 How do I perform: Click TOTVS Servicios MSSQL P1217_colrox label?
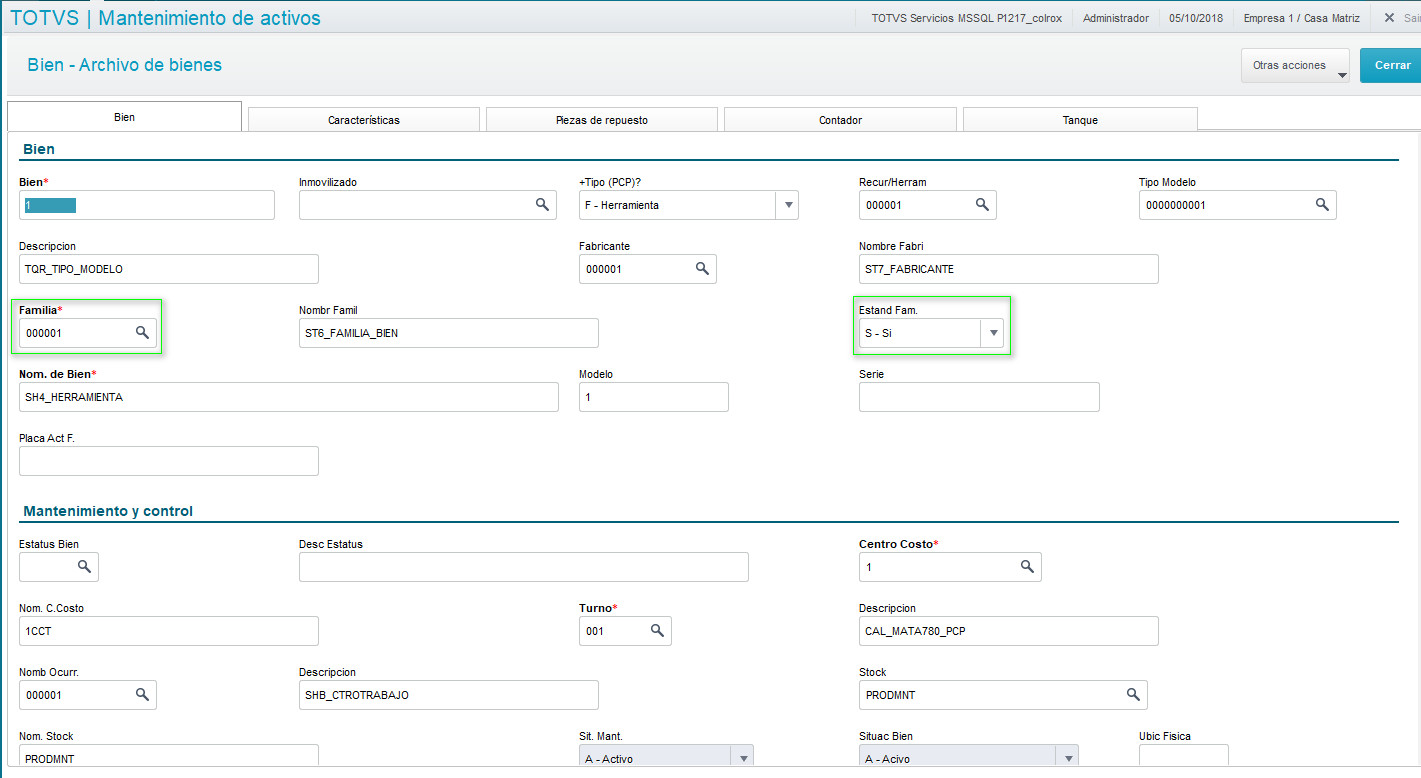(966, 18)
